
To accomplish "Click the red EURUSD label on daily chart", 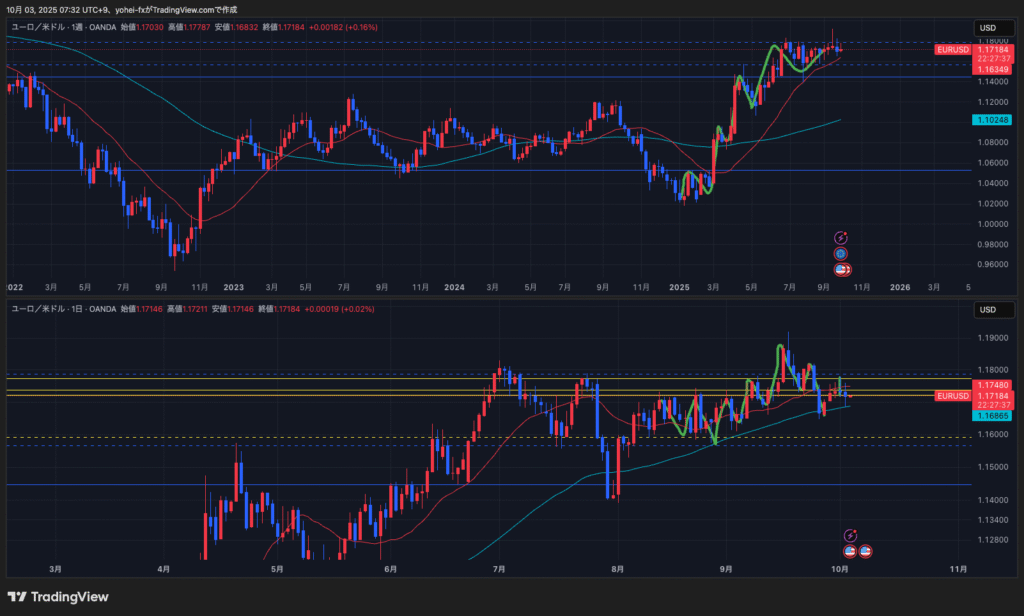I will tap(951, 396).
